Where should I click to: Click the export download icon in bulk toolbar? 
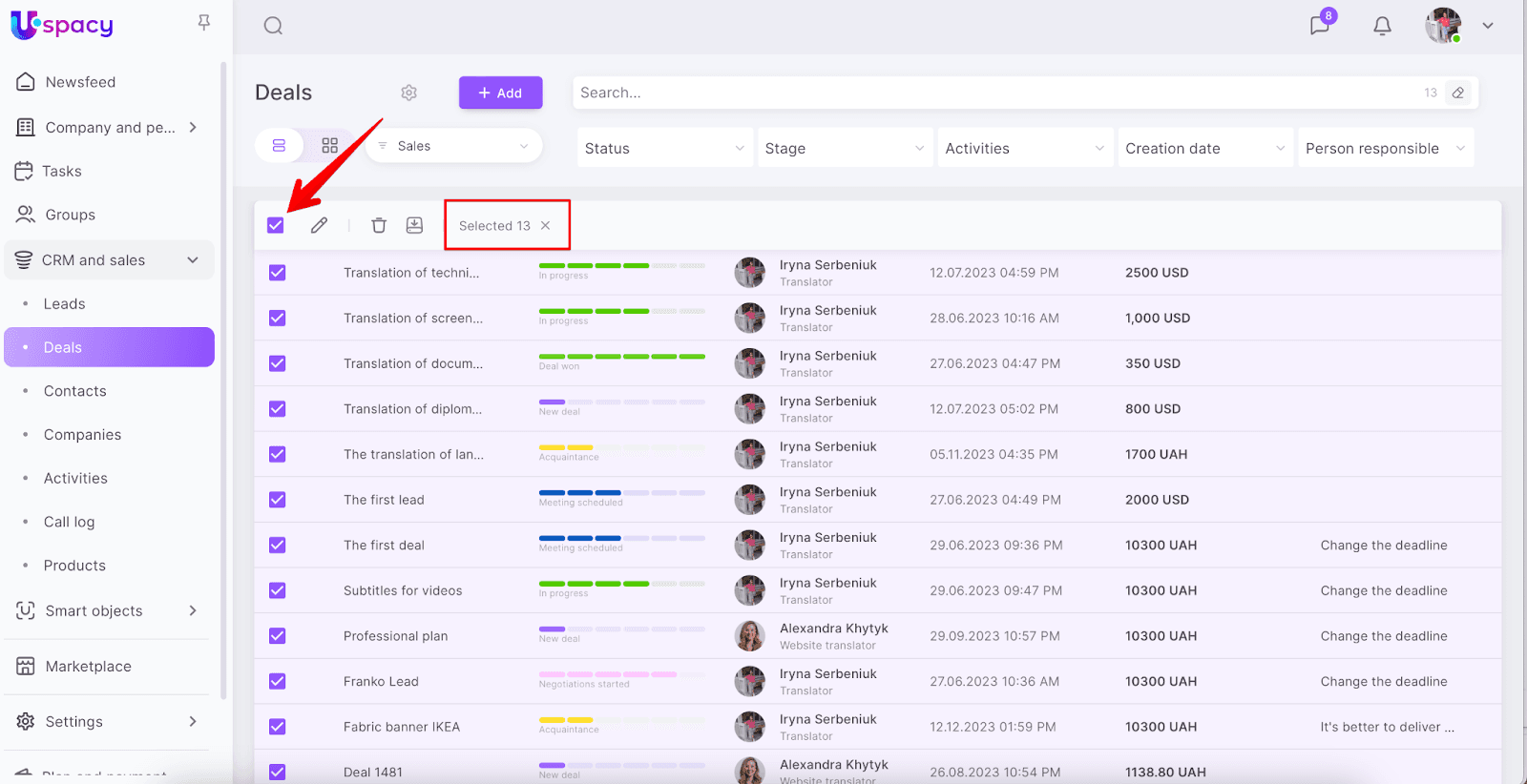414,225
